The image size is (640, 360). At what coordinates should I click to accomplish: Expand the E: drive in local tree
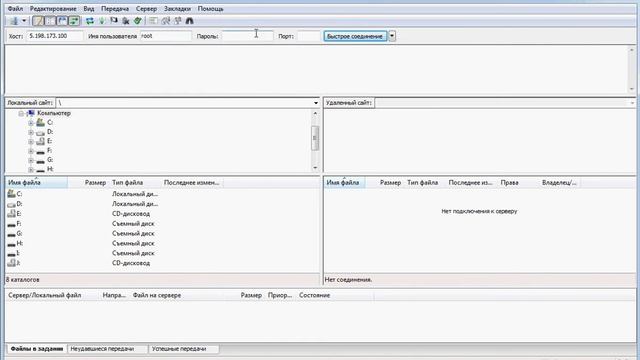[31, 142]
